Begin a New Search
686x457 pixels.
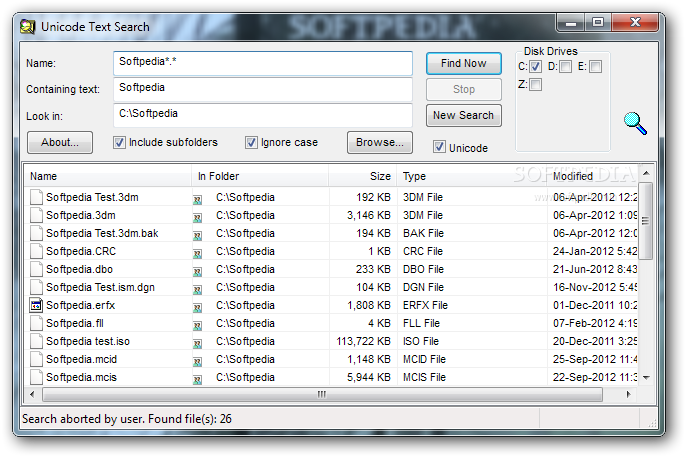pos(464,115)
